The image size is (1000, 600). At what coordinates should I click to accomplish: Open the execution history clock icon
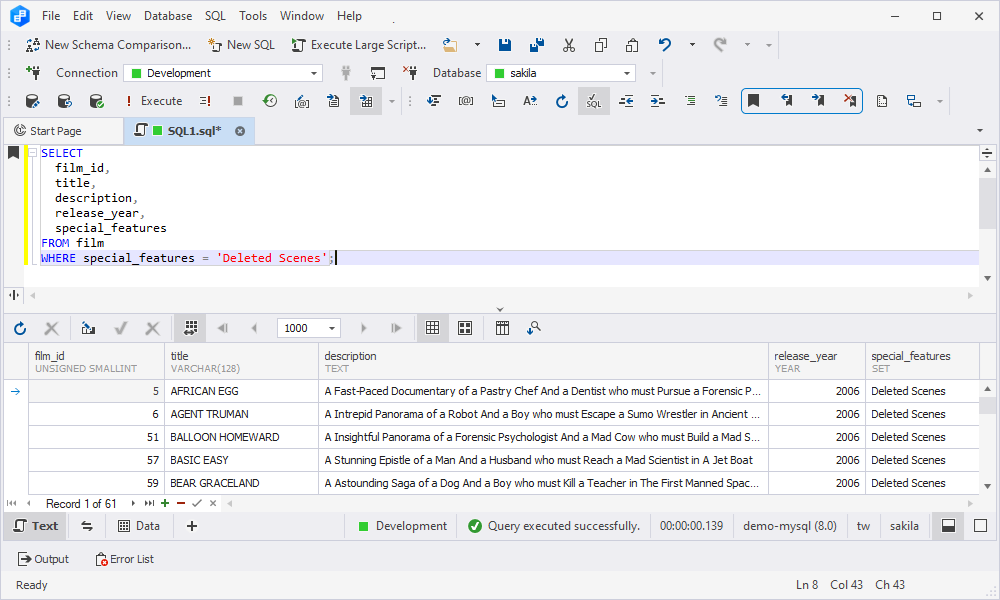[x=270, y=101]
